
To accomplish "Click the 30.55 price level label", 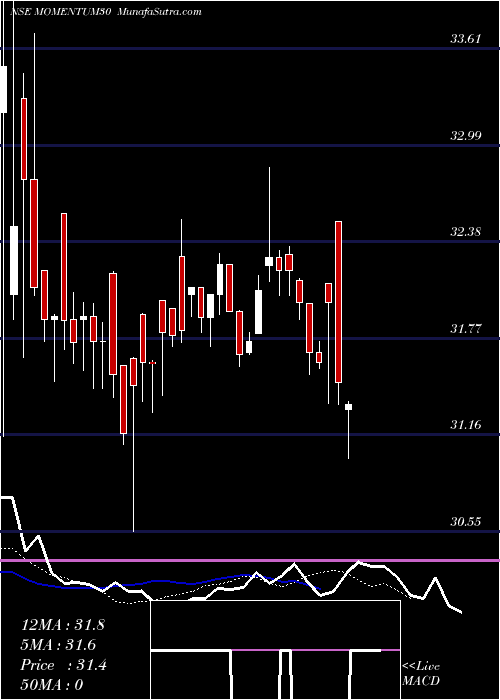I will coord(466,521).
